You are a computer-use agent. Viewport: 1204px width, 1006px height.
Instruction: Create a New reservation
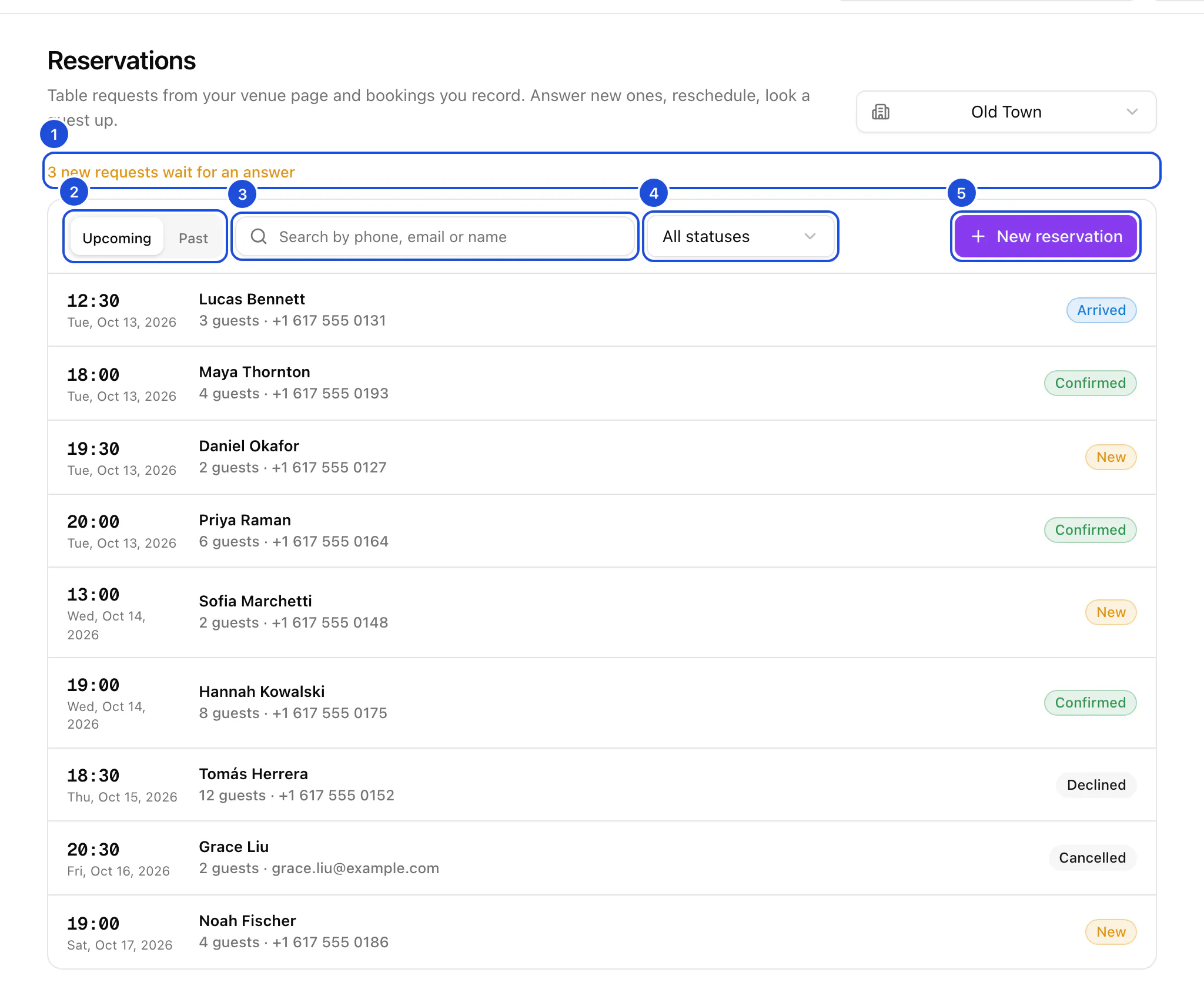pyautogui.click(x=1045, y=236)
